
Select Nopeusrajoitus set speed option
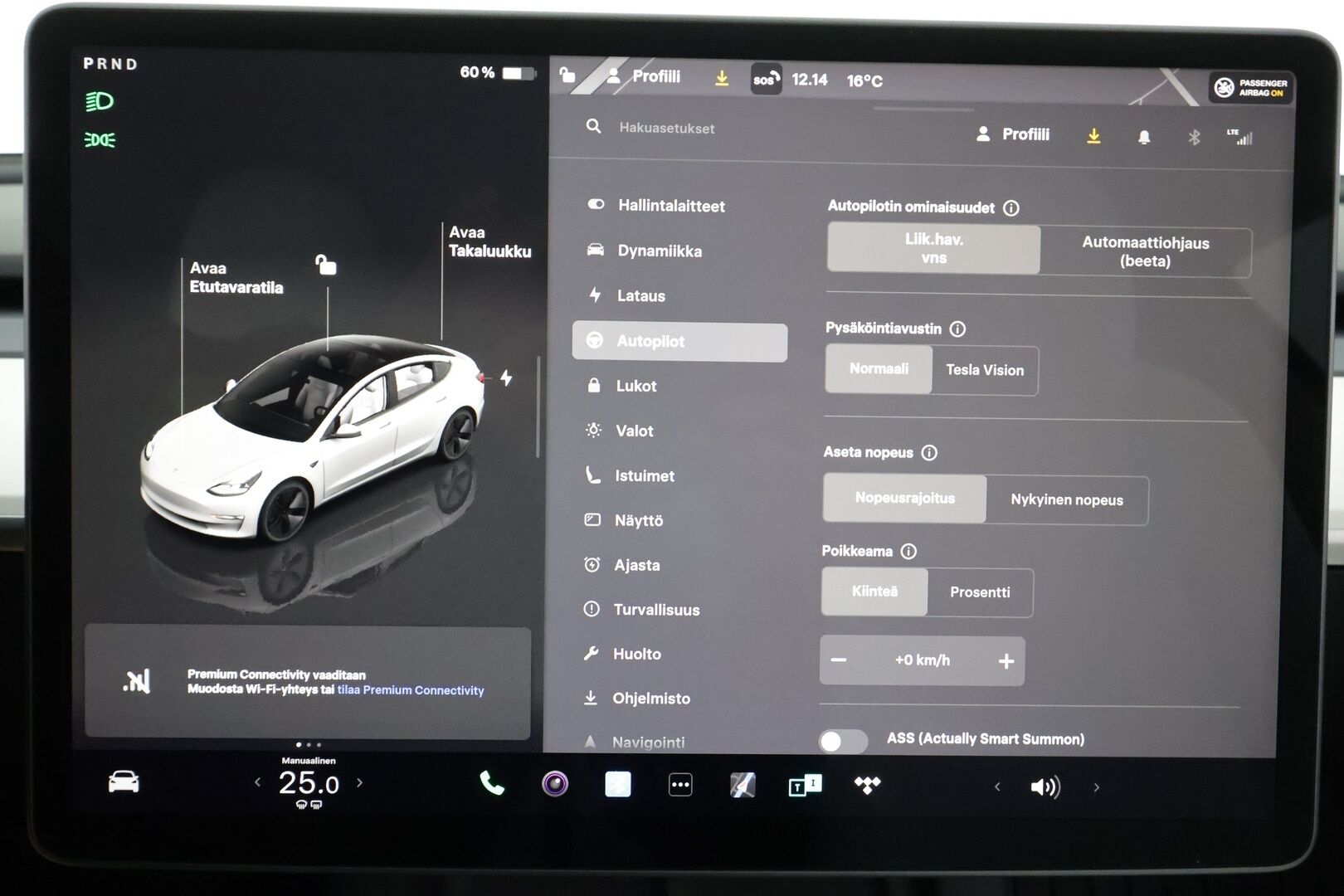tap(904, 498)
